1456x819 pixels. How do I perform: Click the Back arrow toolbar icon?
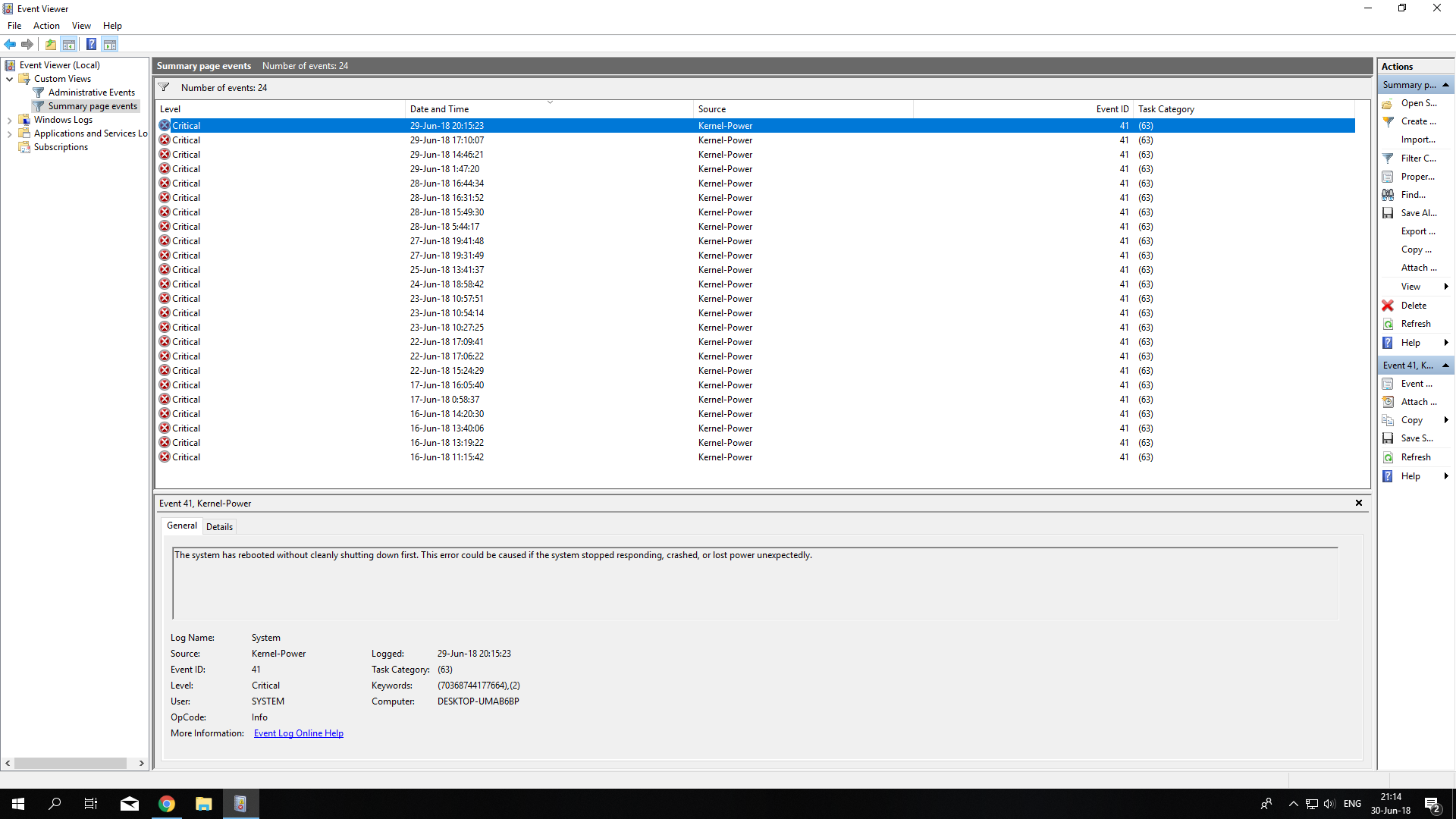tap(10, 44)
